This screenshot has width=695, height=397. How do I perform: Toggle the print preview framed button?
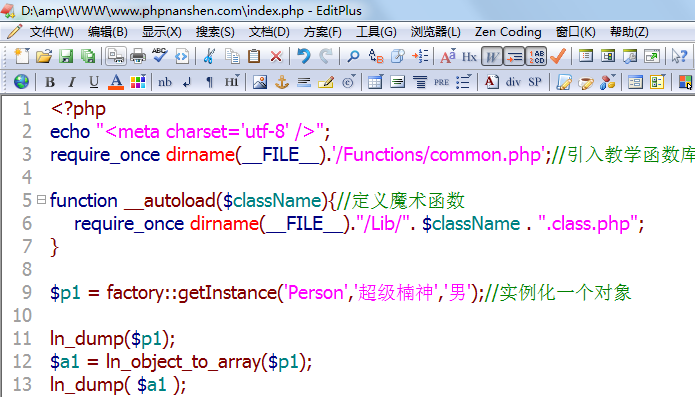tap(116, 56)
